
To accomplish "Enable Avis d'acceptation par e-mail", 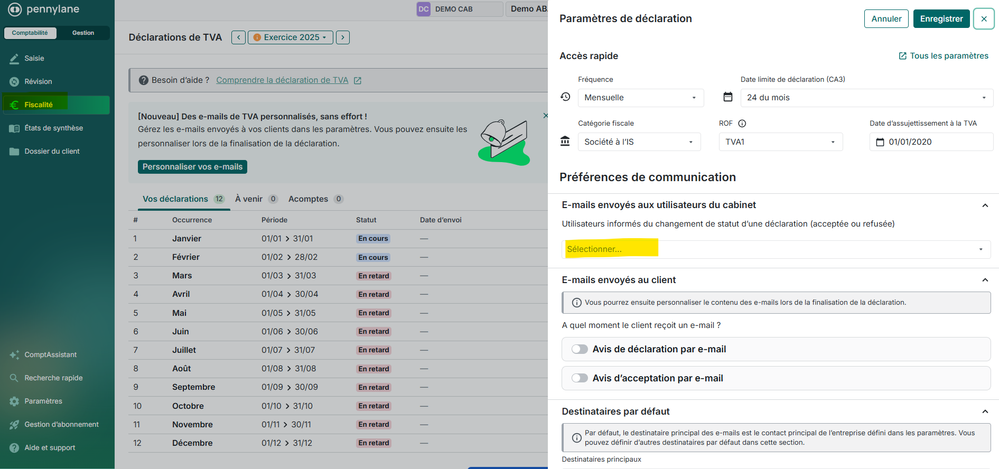I will [579, 378].
